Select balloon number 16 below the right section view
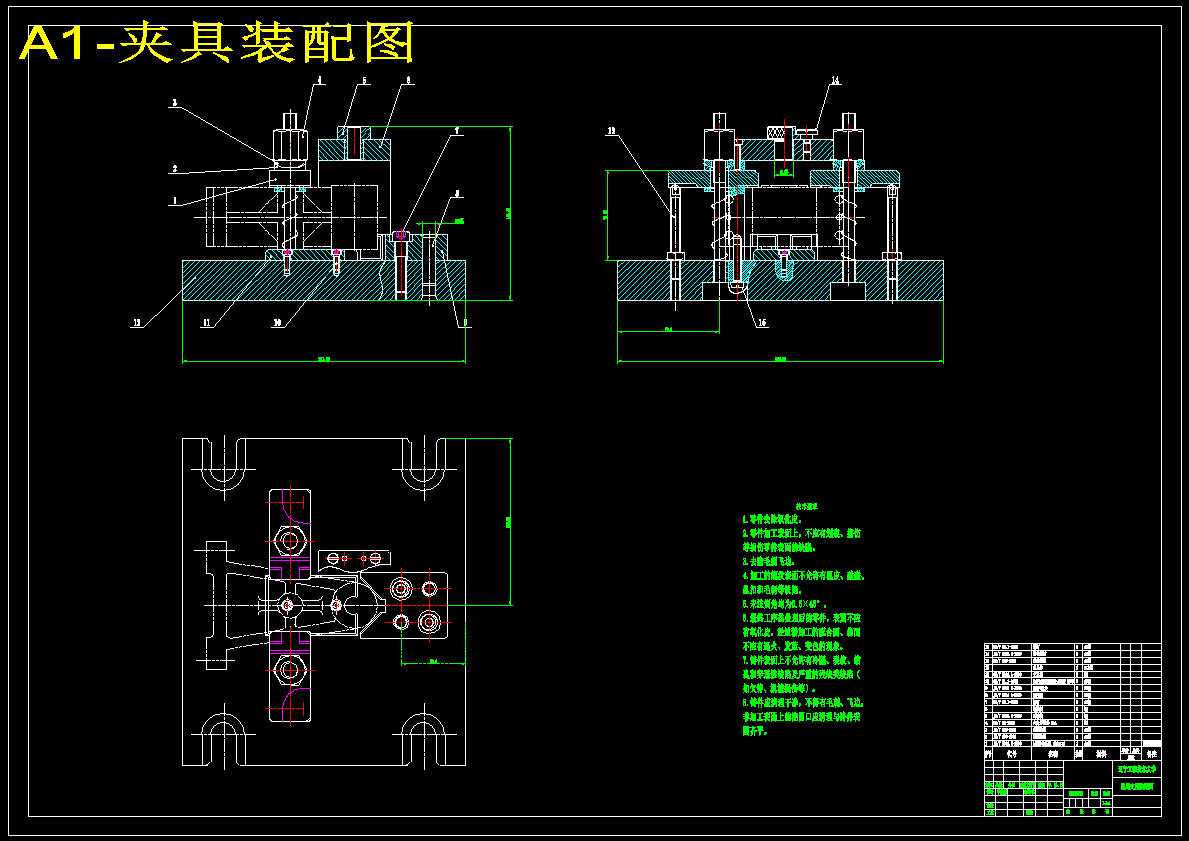1189x841 pixels. 762,323
